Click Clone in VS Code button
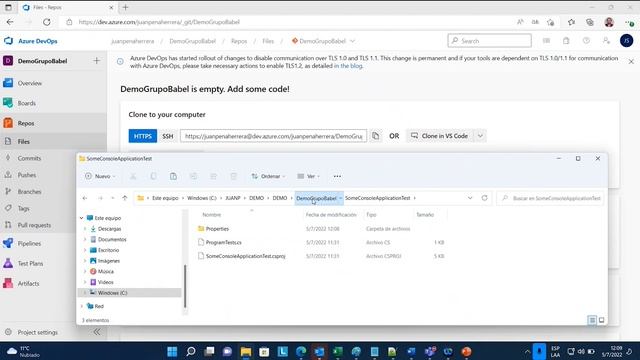 pyautogui.click(x=440, y=136)
